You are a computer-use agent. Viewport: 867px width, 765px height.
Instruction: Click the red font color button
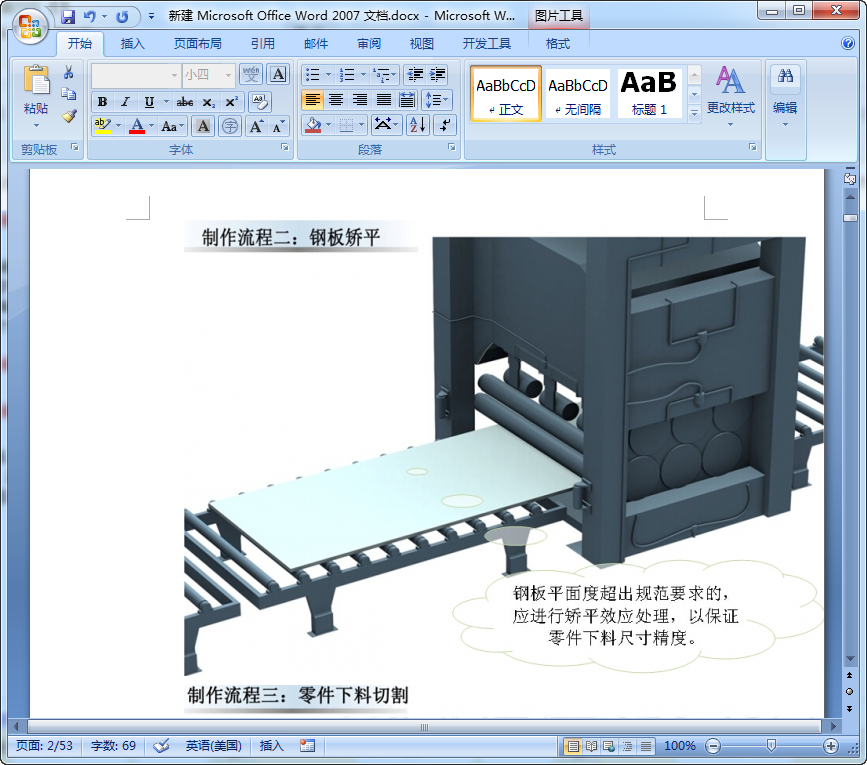137,127
